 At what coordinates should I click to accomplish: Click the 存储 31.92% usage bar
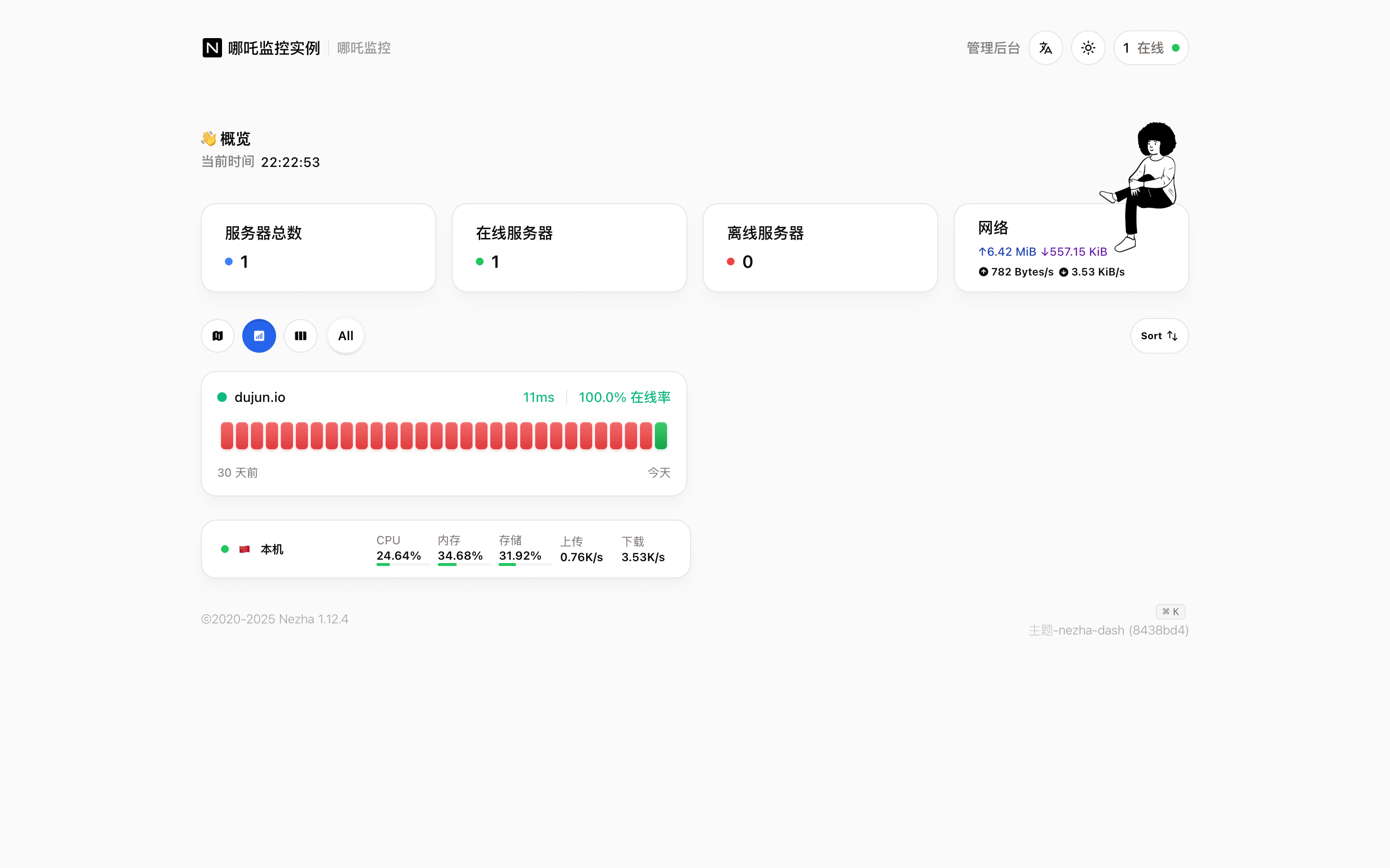click(x=525, y=565)
